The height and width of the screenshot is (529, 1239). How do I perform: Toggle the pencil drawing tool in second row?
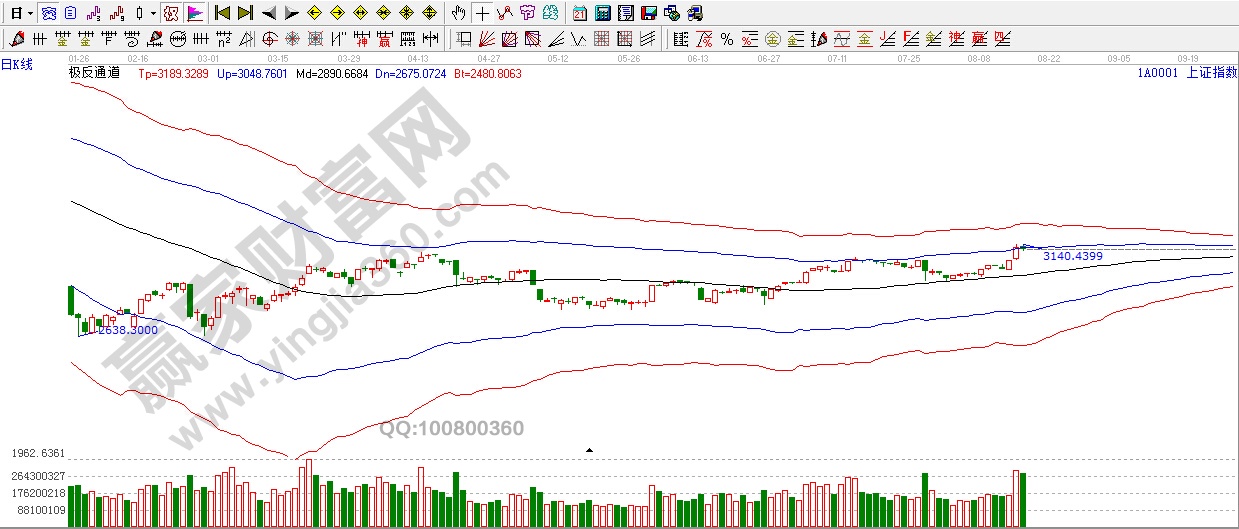[x=18, y=40]
